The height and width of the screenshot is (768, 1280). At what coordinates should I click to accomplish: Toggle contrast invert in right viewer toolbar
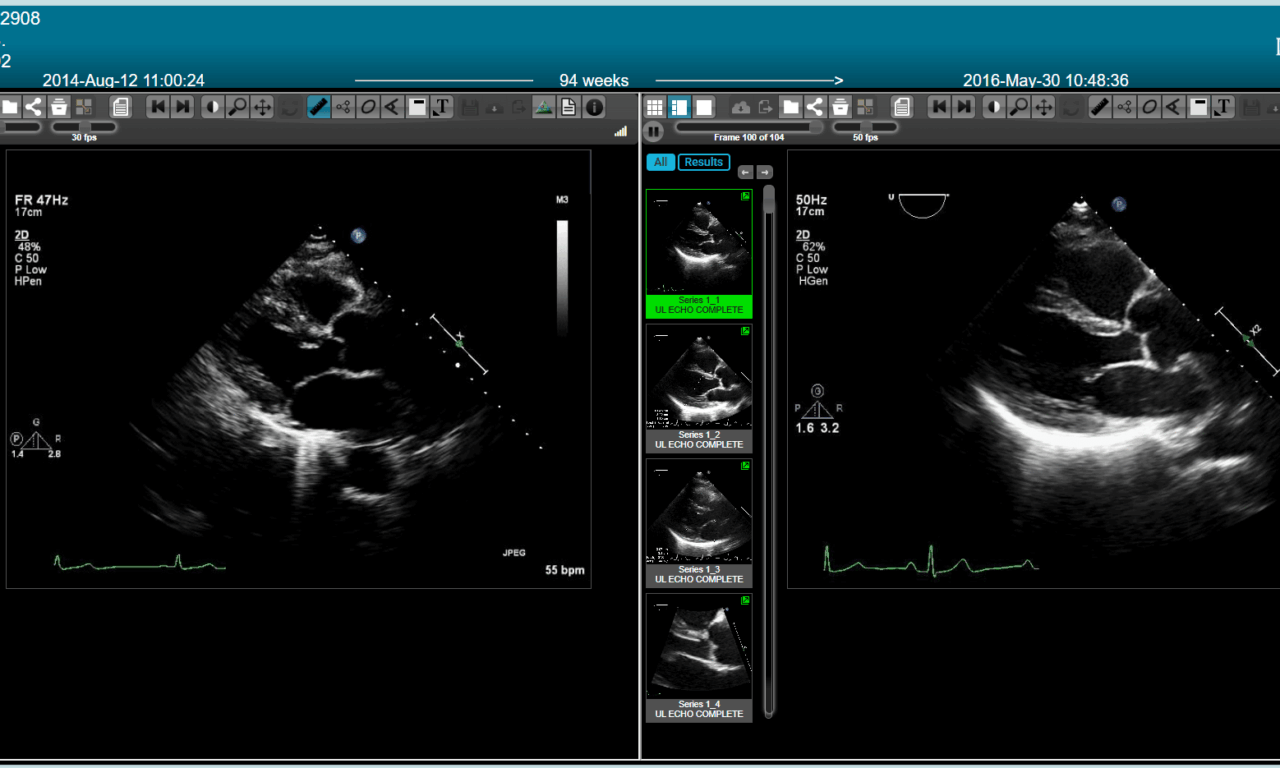(994, 107)
